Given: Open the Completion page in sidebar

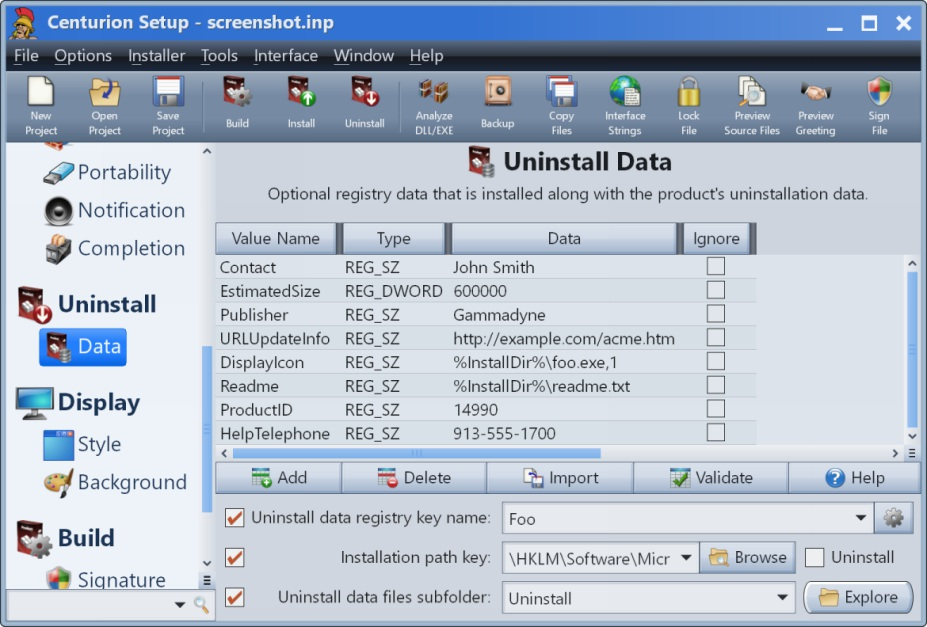Looking at the screenshot, I should (x=115, y=248).
